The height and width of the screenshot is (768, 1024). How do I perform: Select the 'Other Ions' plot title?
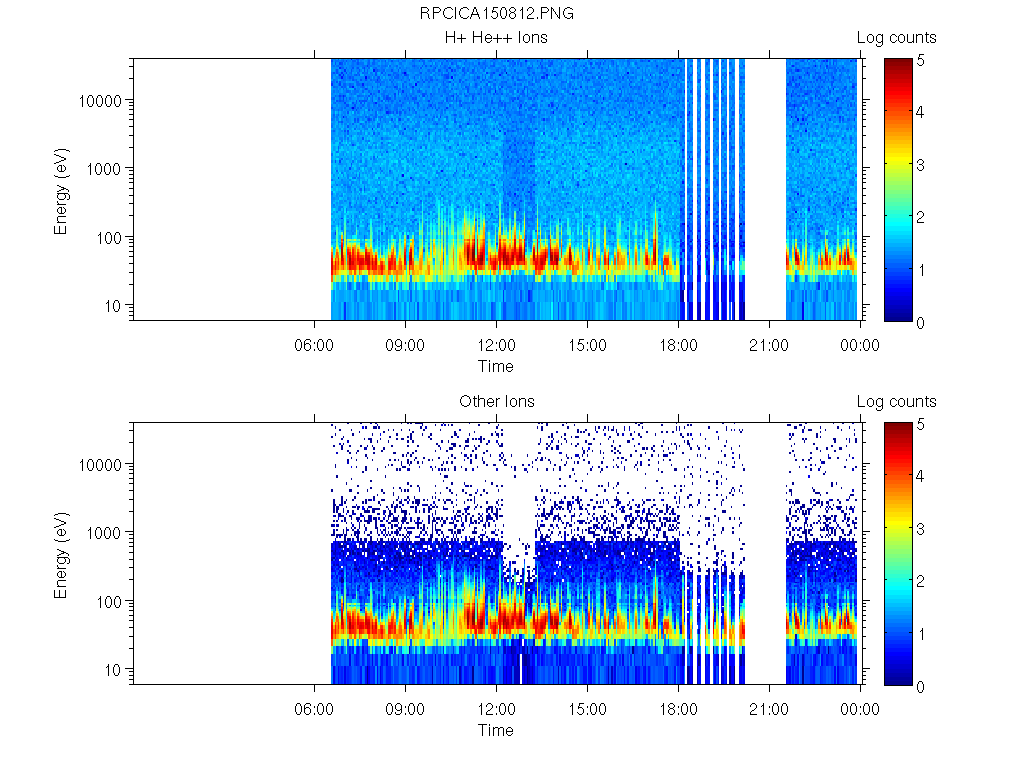coord(496,402)
